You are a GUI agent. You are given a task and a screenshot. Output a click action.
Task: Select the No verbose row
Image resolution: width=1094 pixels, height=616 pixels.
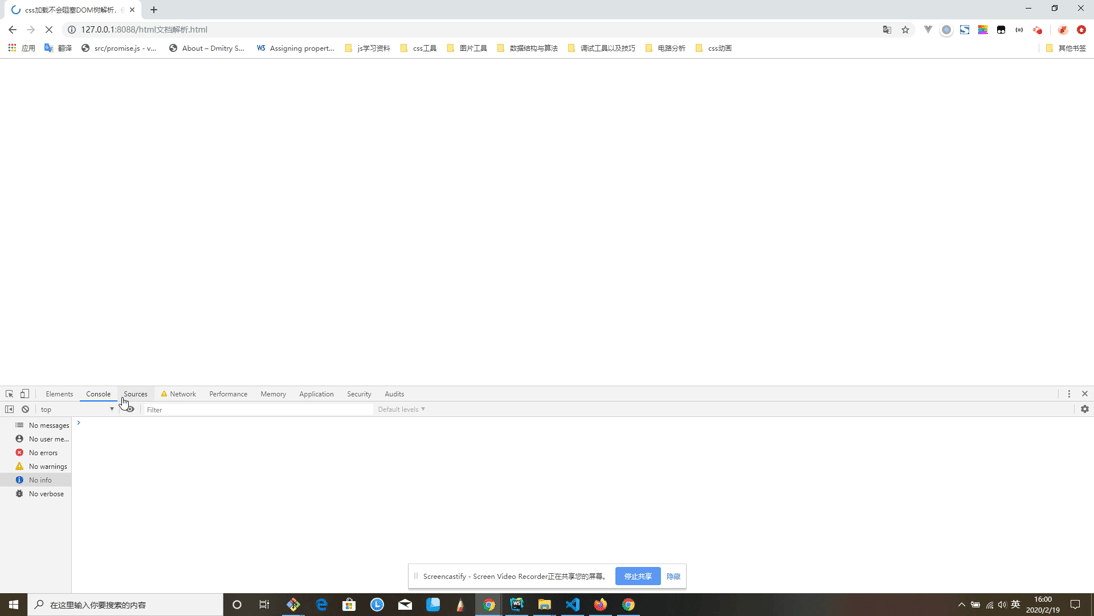point(36,494)
